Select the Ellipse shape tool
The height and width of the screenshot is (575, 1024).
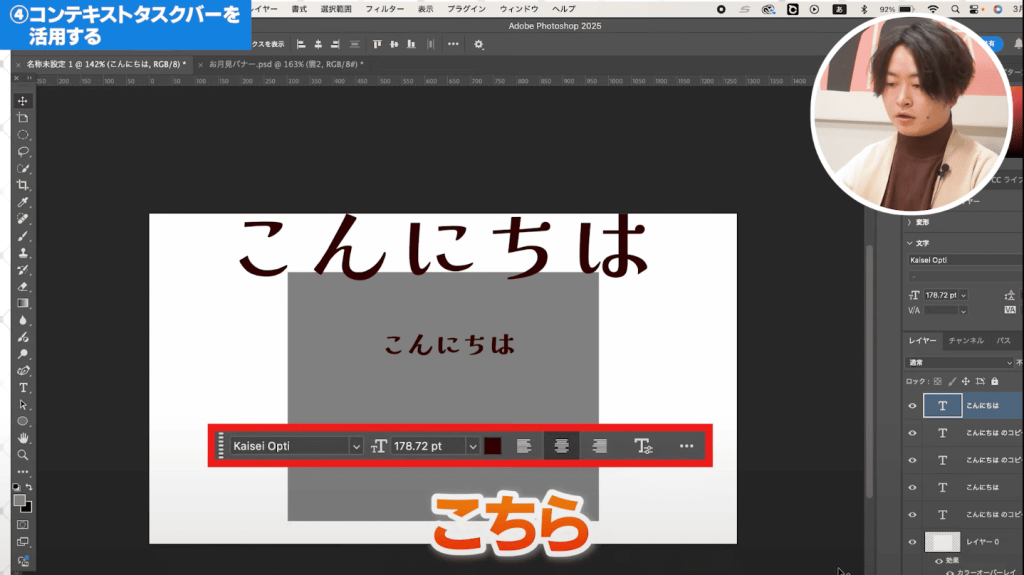click(23, 421)
